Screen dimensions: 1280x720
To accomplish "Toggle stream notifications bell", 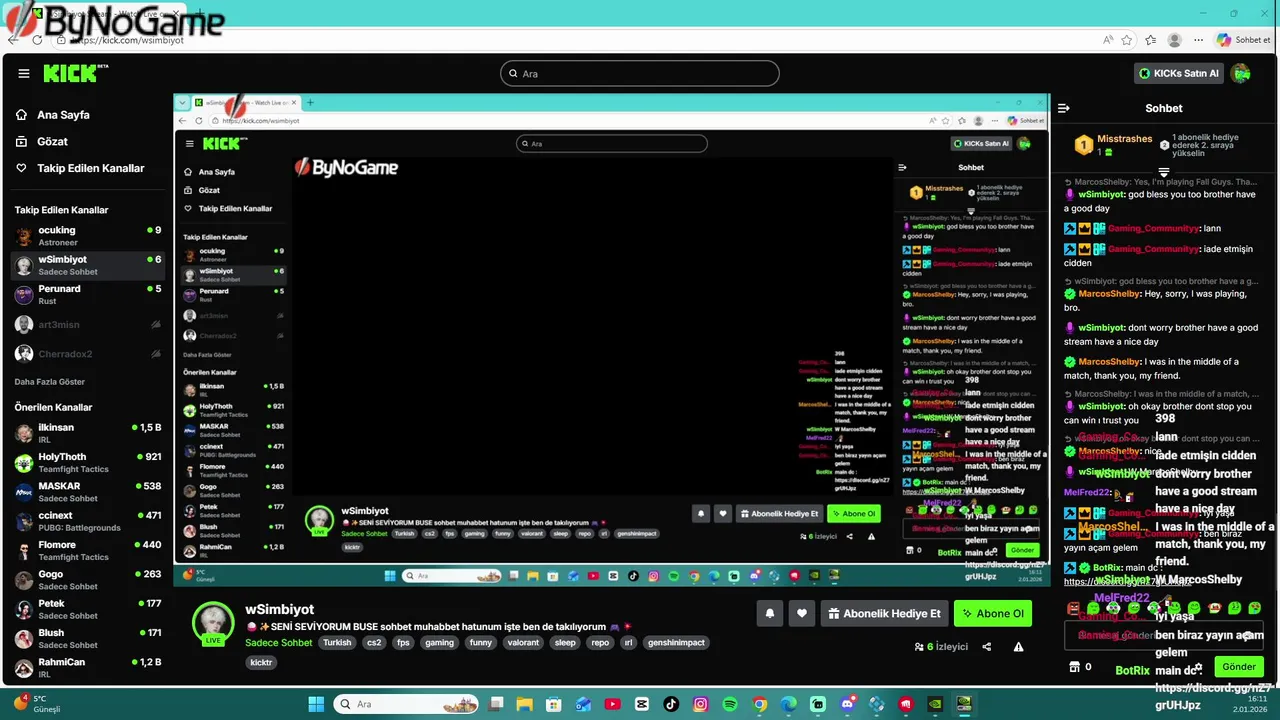I will pyautogui.click(x=770, y=613).
